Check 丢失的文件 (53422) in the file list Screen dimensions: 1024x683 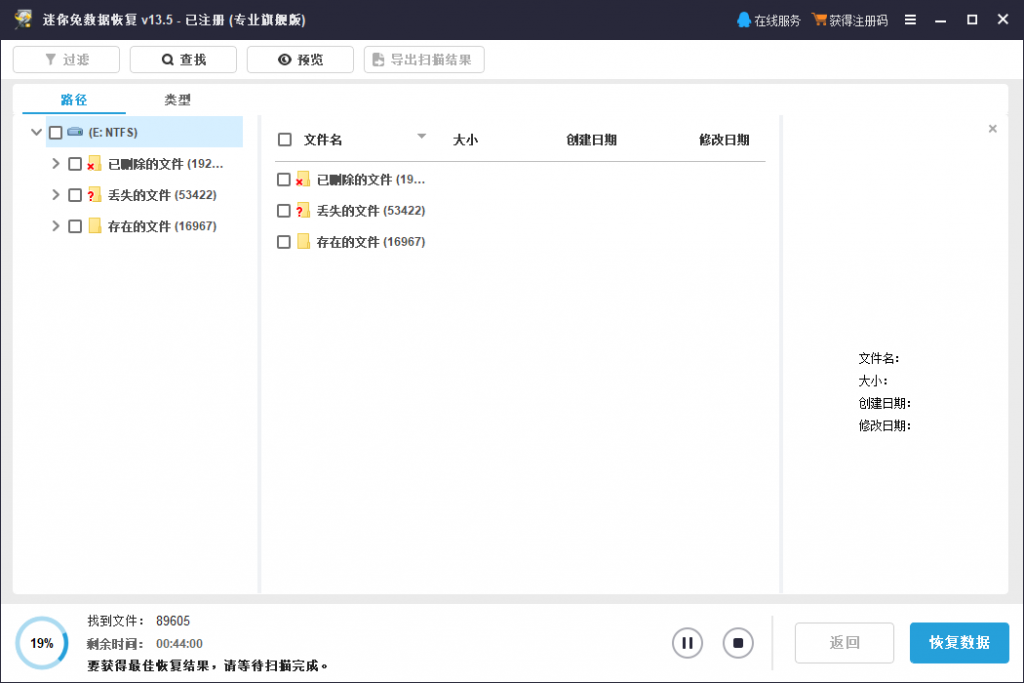coord(283,211)
